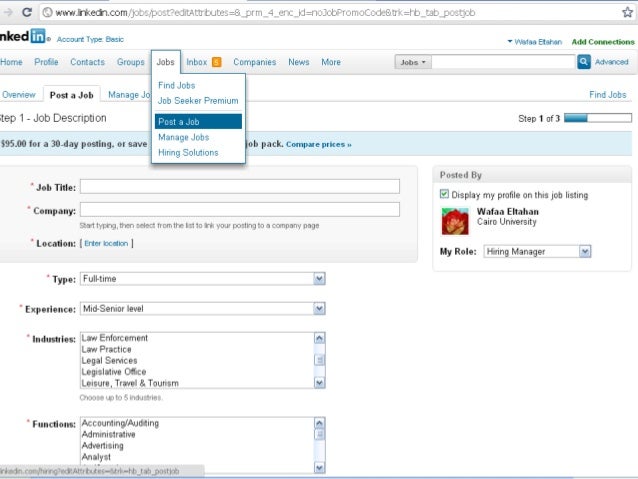The height and width of the screenshot is (479, 638).
Task: Choose Post a Job in dropdown menu
Action: pos(198,122)
